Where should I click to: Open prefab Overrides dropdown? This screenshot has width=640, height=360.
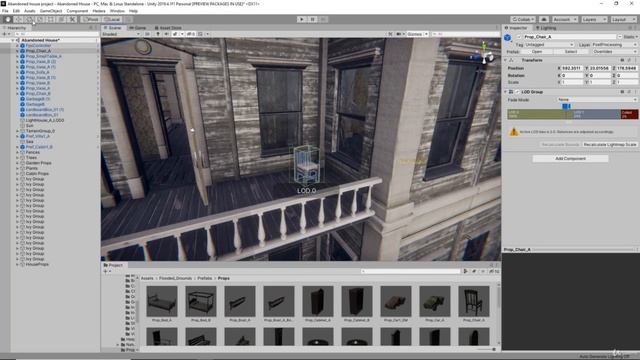point(615,52)
